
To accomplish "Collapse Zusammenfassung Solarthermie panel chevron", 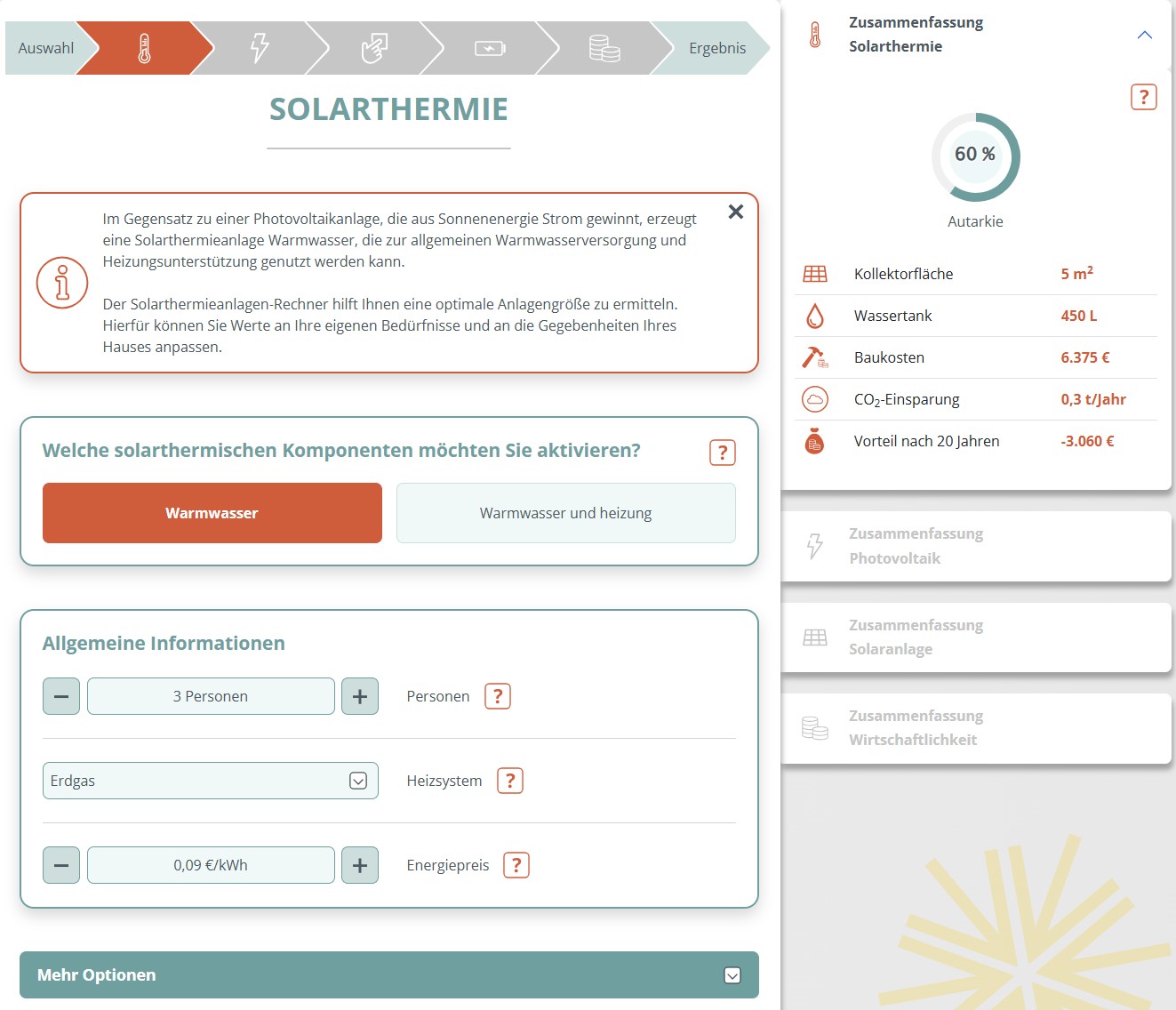I will click(1145, 35).
